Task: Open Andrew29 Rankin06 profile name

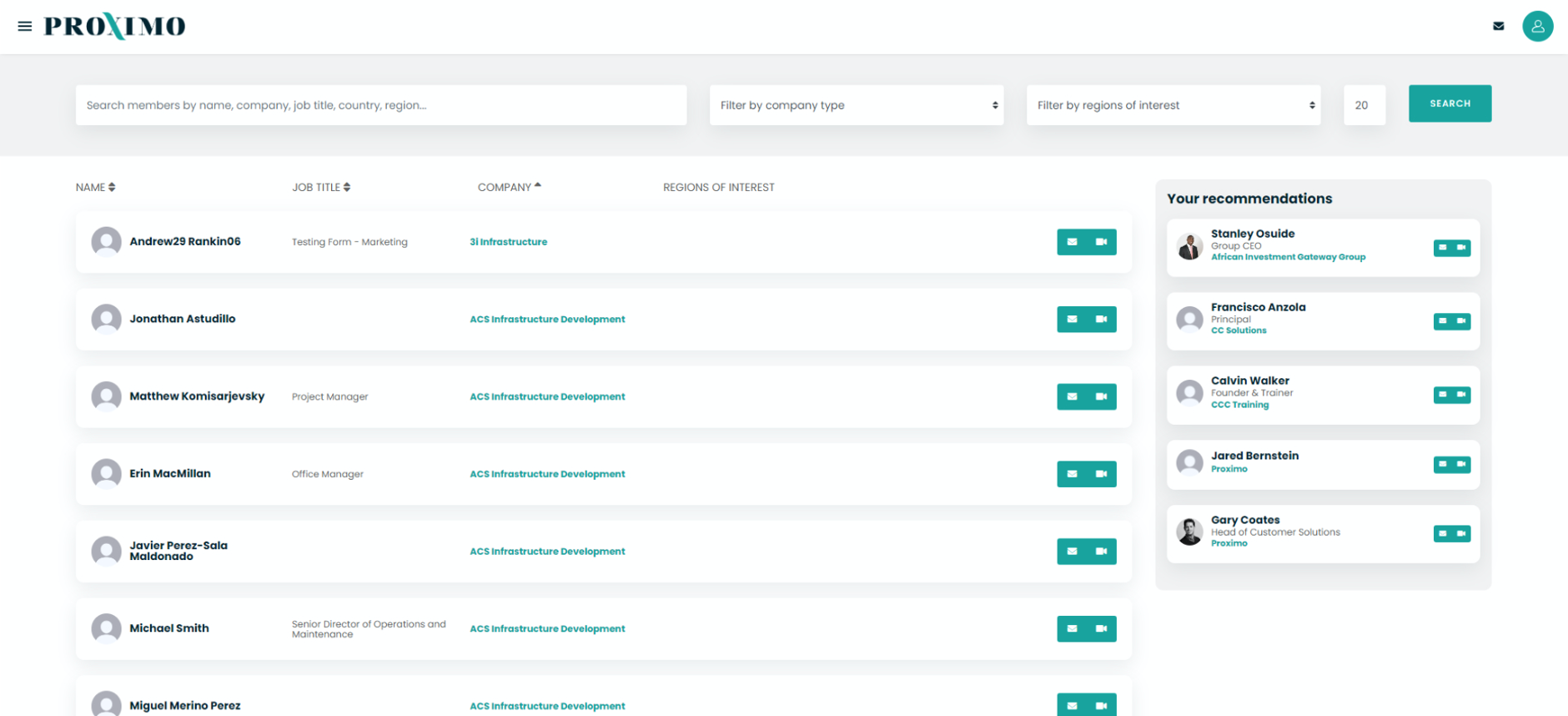Action: 185,241
